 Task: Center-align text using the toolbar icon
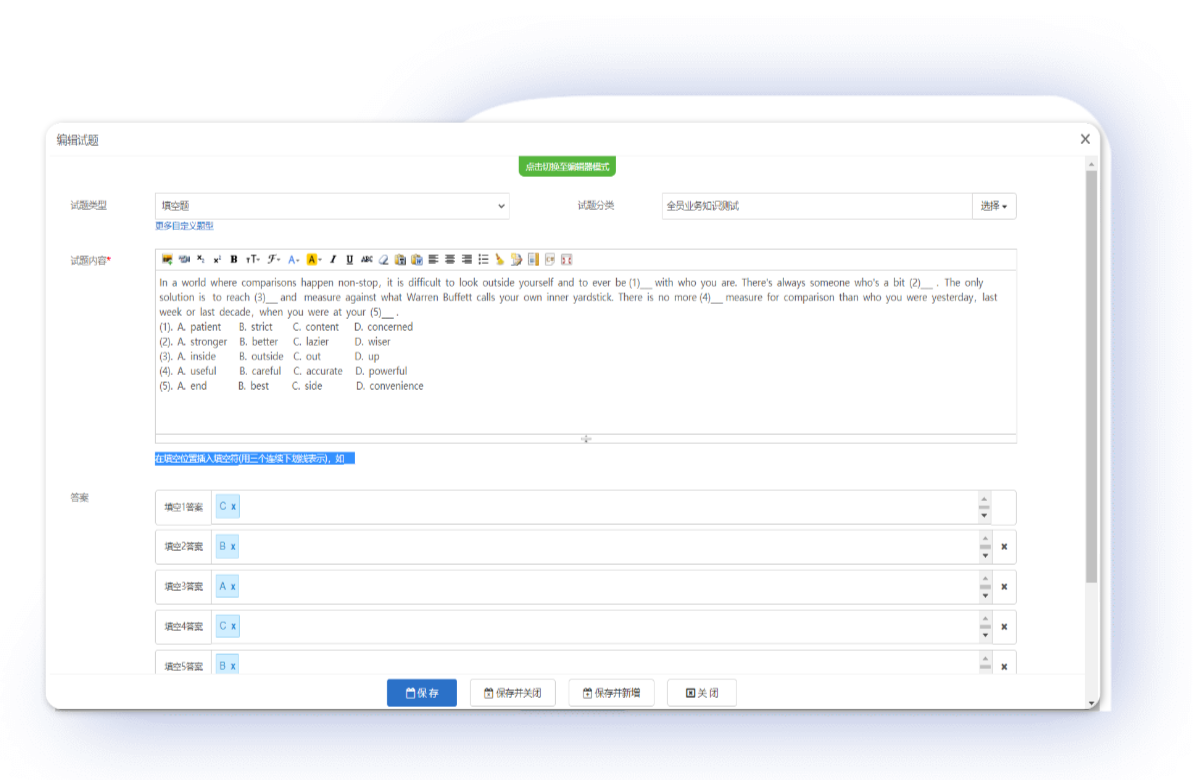[x=450, y=260]
